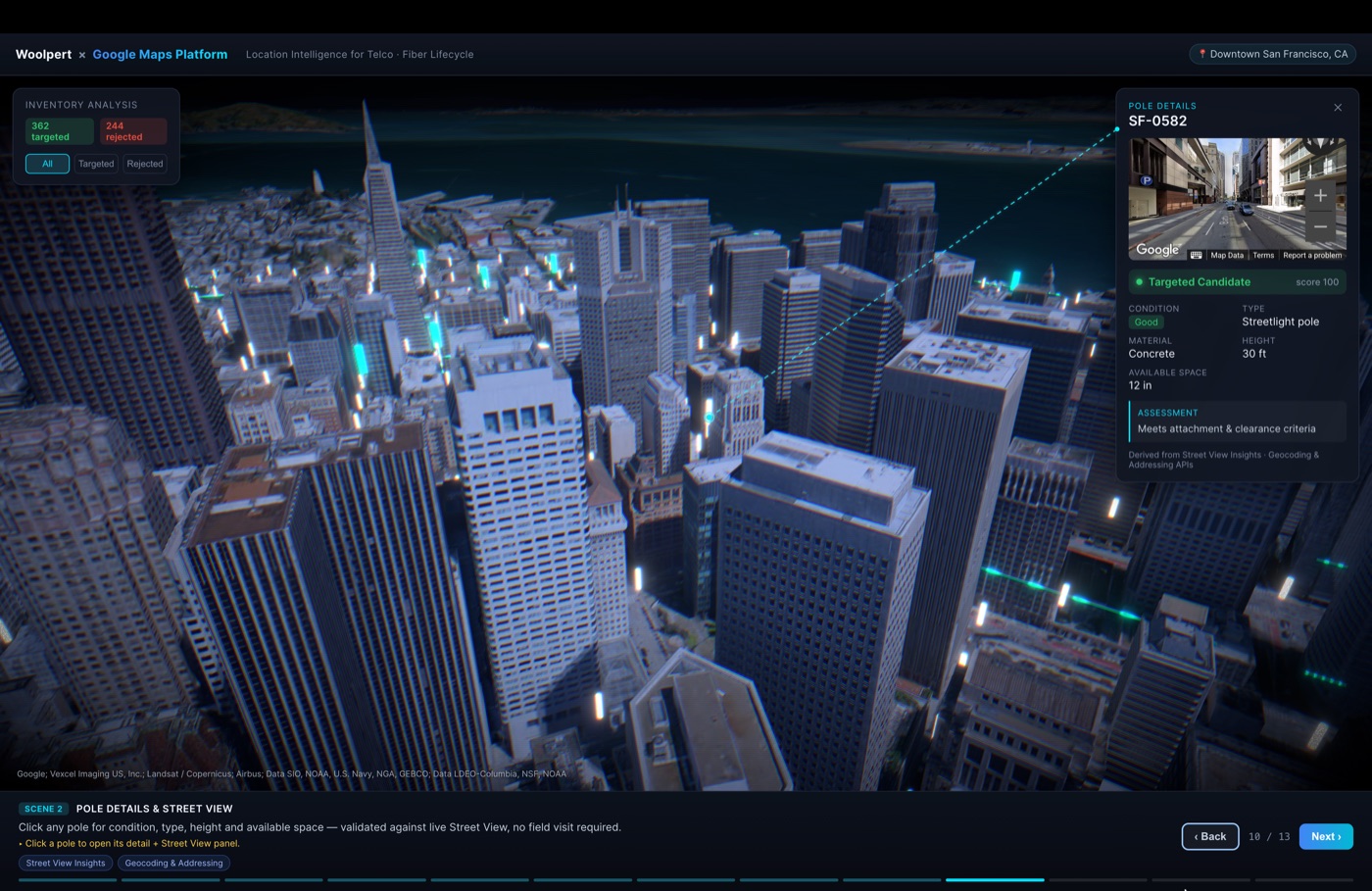Click the Concrete material value
This screenshot has height=891, width=1372.
(x=1151, y=354)
